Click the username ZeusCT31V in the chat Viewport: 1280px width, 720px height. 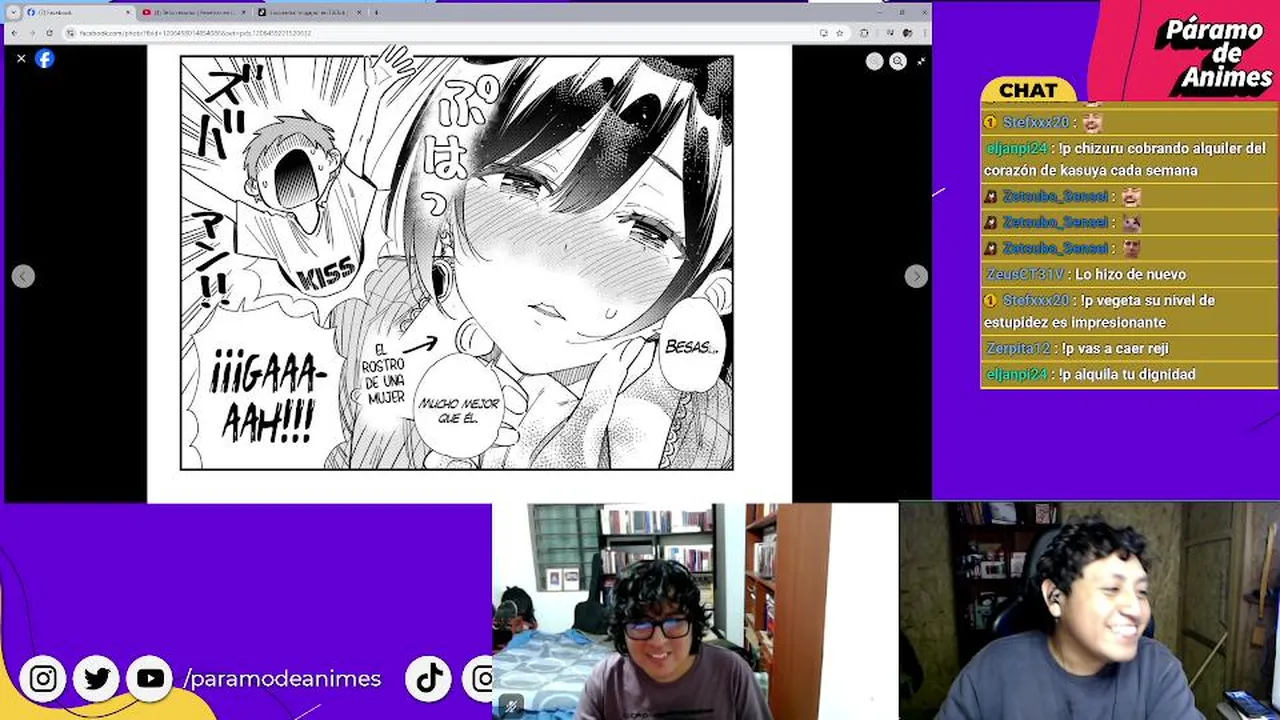click(x=1025, y=274)
